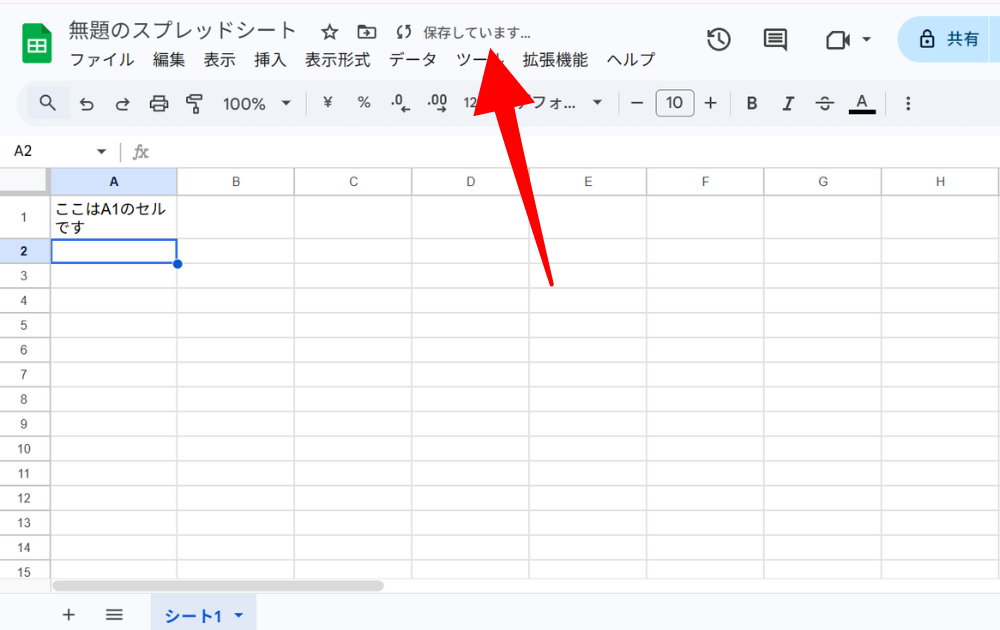The height and width of the screenshot is (630, 1000).
Task: Add a new sheet with plus button
Action: (x=68, y=615)
